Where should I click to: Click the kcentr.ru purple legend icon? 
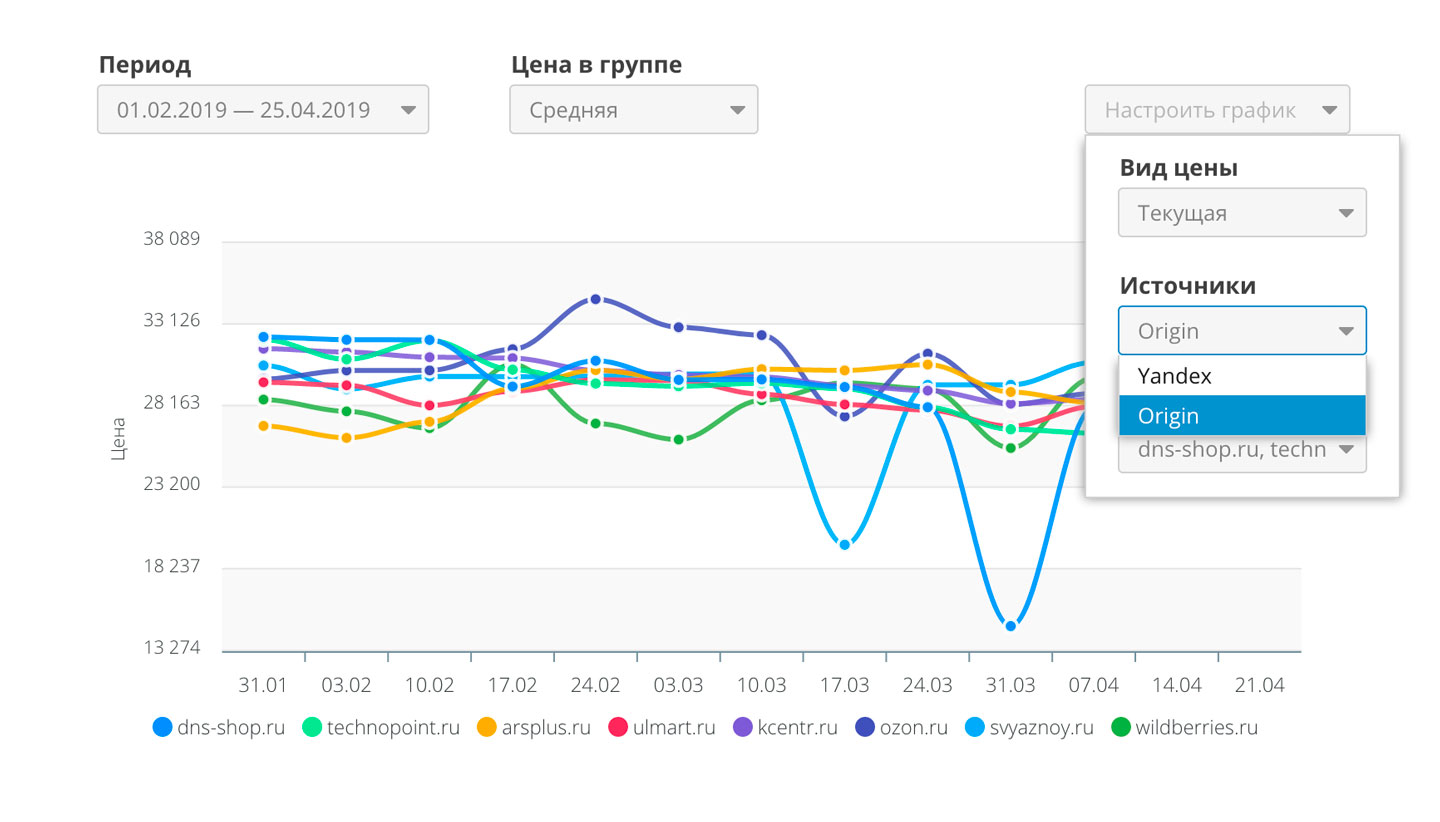click(x=743, y=728)
